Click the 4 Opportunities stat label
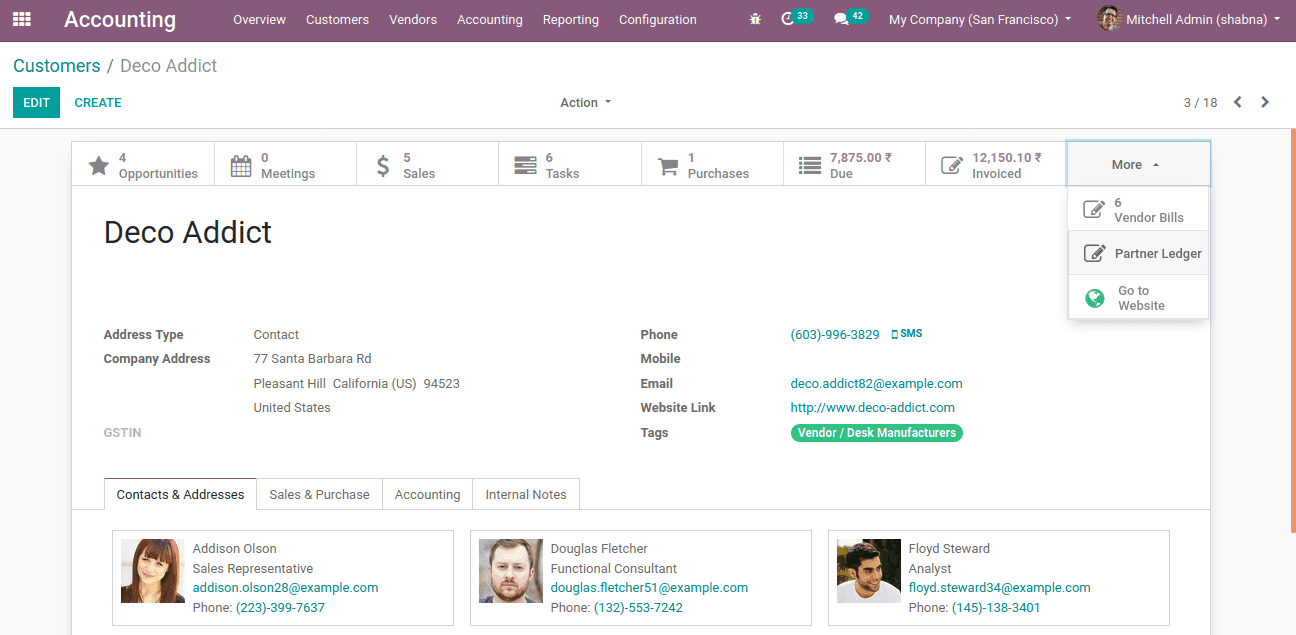1296x635 pixels. coord(158,166)
